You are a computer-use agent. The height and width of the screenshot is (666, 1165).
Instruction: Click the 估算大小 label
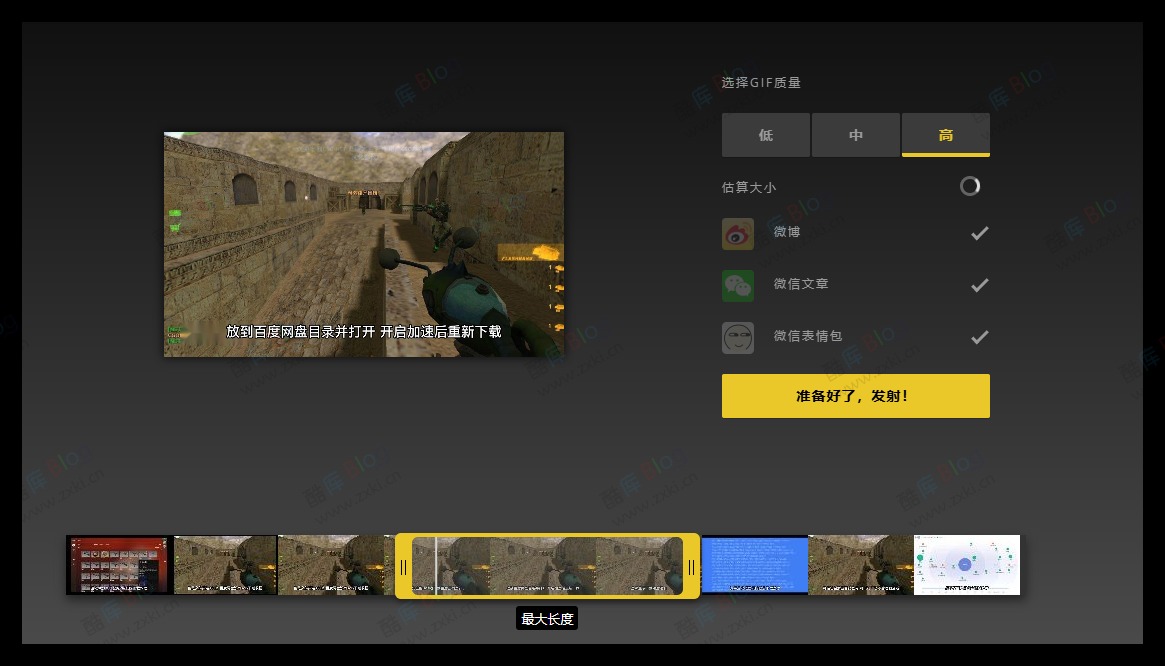[x=749, y=186]
